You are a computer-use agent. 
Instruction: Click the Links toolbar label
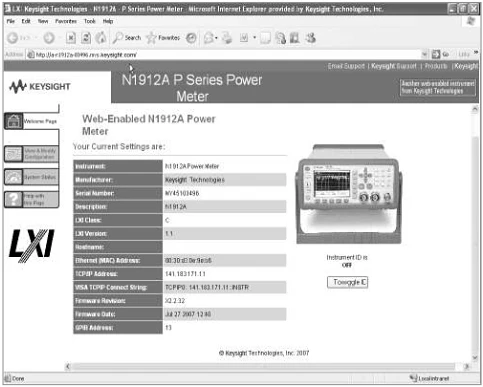tap(464, 54)
